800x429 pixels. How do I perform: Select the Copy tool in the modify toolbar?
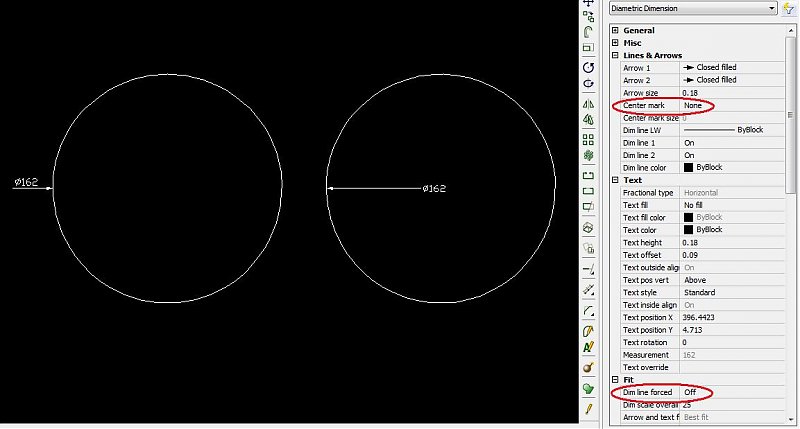(x=588, y=17)
